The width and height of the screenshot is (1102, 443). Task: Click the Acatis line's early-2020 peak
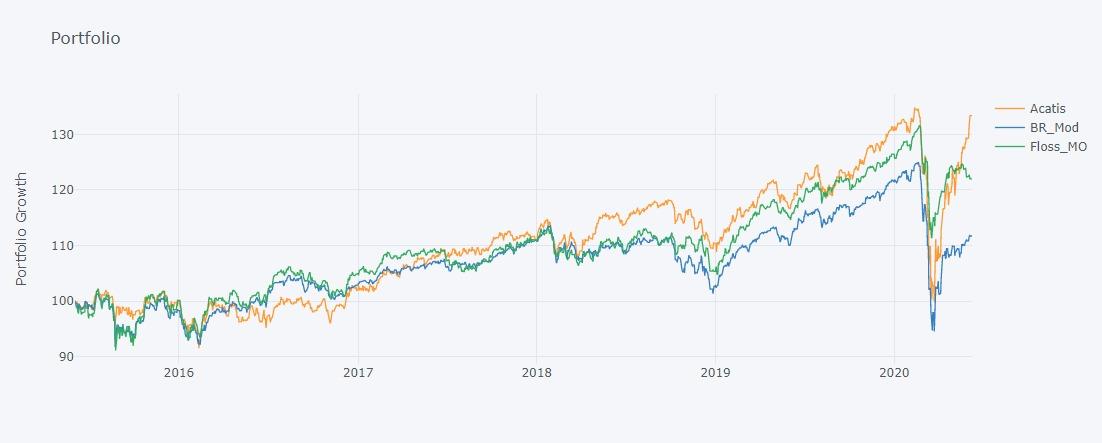[915, 109]
